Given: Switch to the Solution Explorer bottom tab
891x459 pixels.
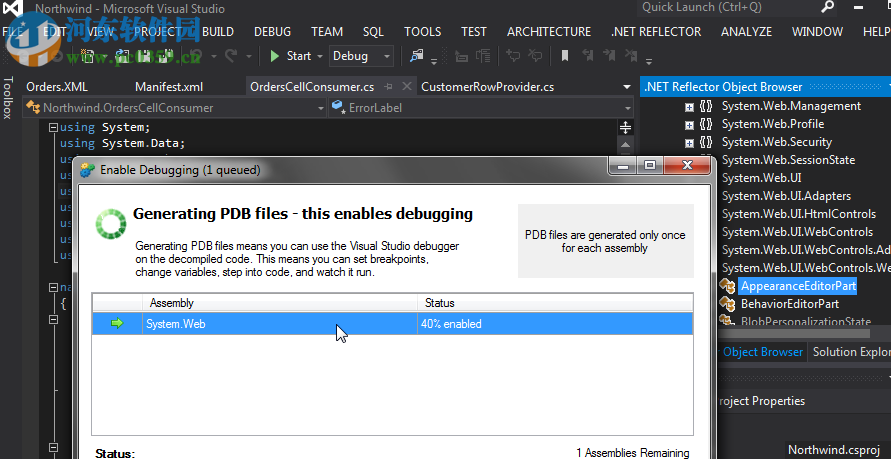Looking at the screenshot, I should coord(851,352).
